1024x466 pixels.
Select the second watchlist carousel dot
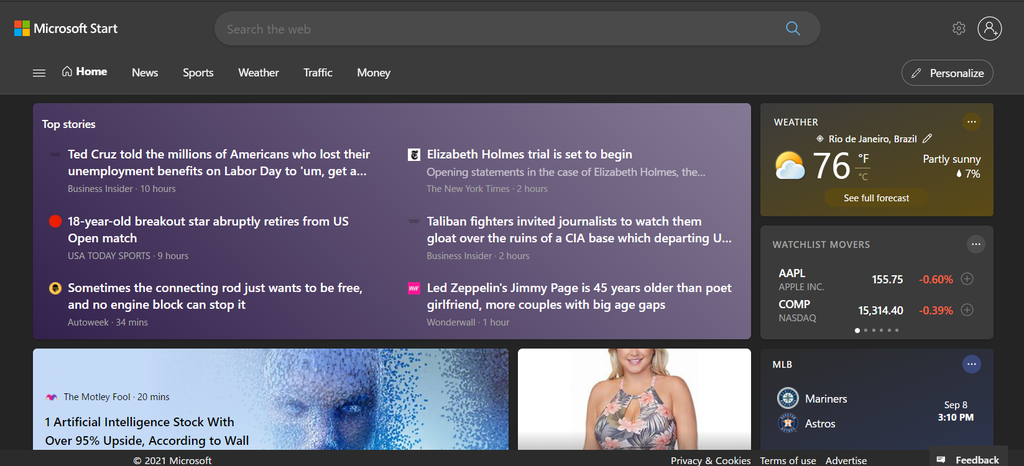click(x=866, y=330)
